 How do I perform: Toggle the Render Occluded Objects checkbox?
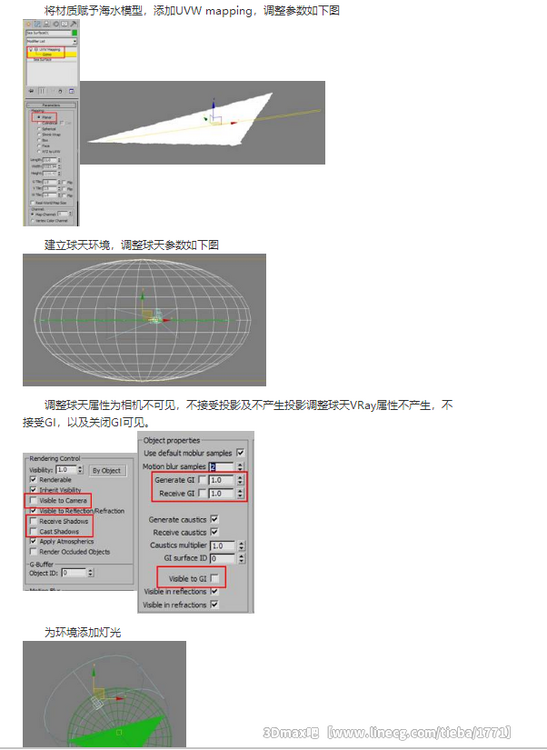tap(33, 551)
